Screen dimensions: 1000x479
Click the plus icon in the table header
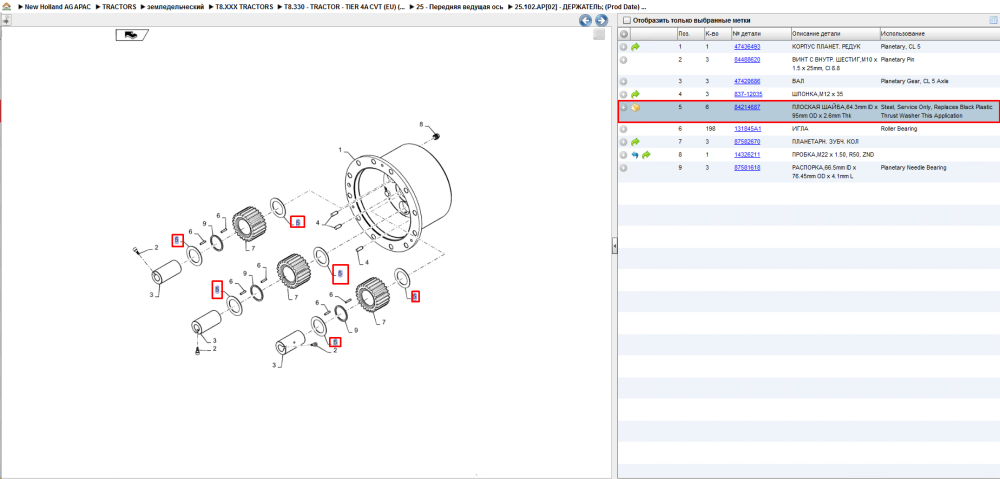point(624,33)
